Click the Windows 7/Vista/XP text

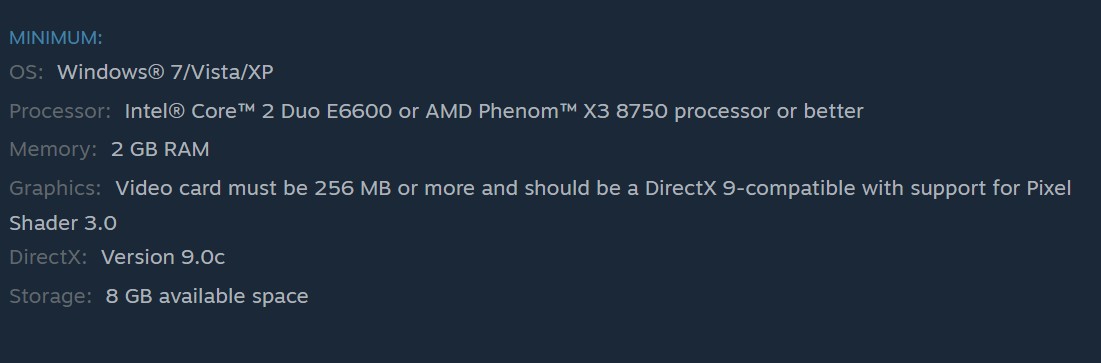[165, 72]
